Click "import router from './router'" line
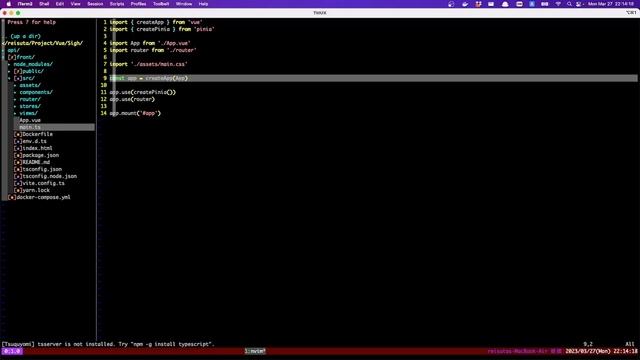Viewport: 640px width, 360px height. pyautogui.click(x=153, y=50)
